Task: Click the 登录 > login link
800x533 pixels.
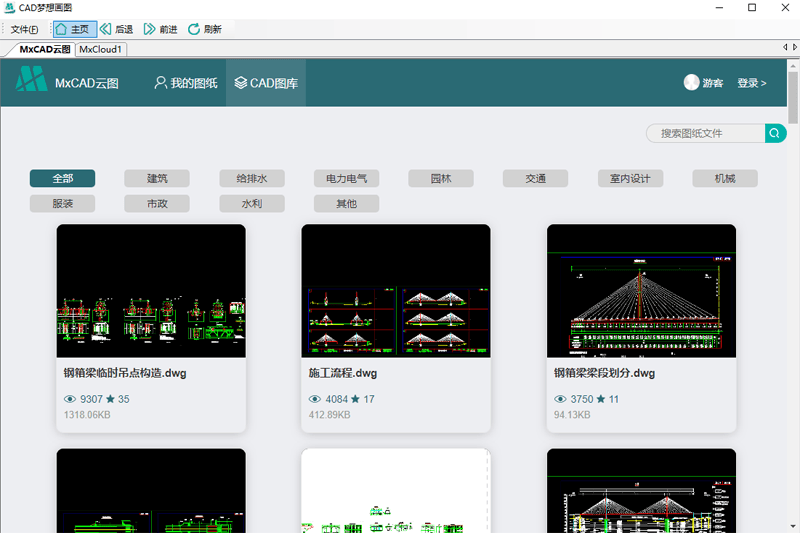Action: click(751, 83)
